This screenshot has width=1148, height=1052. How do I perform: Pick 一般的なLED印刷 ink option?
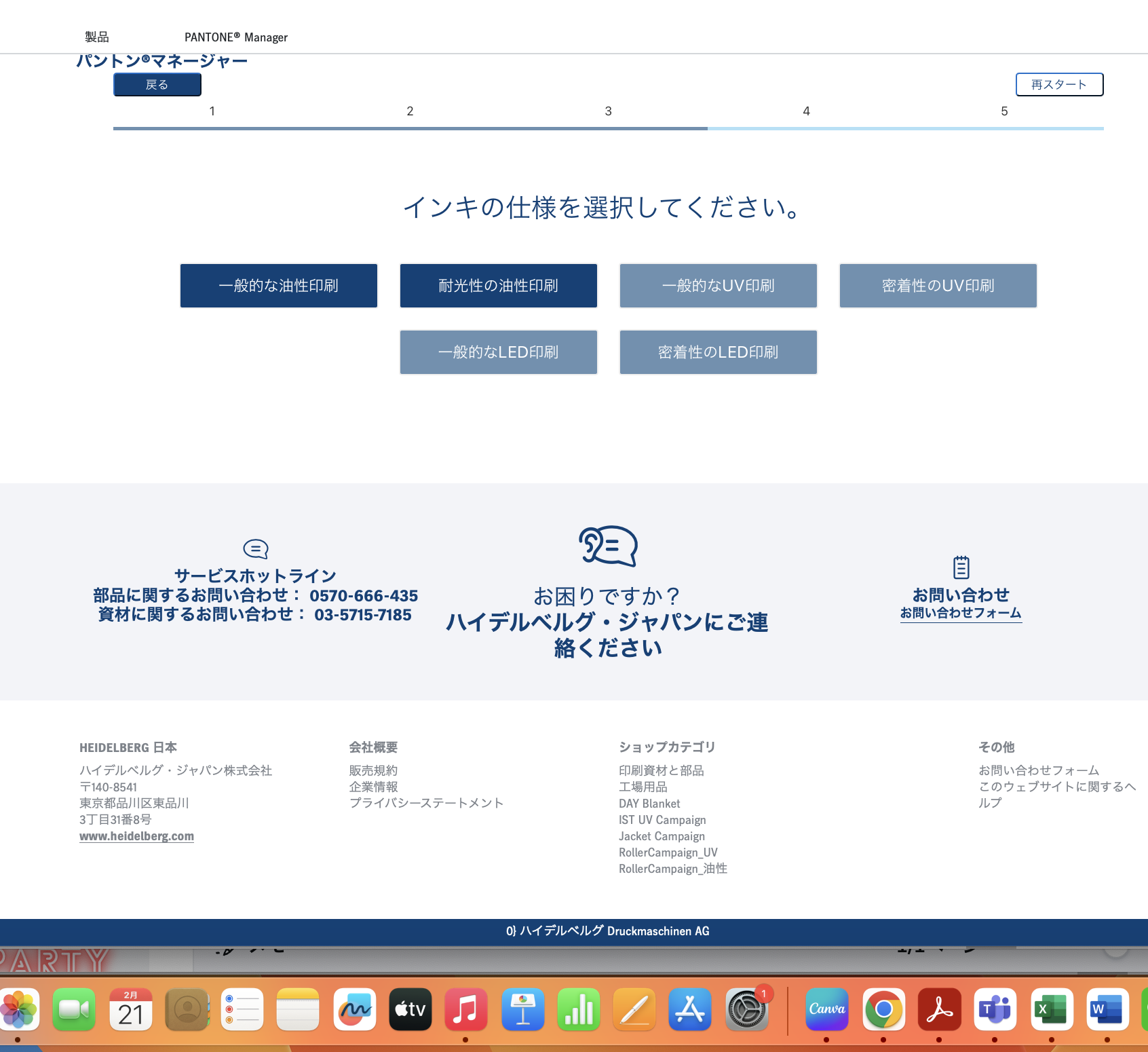[499, 352]
